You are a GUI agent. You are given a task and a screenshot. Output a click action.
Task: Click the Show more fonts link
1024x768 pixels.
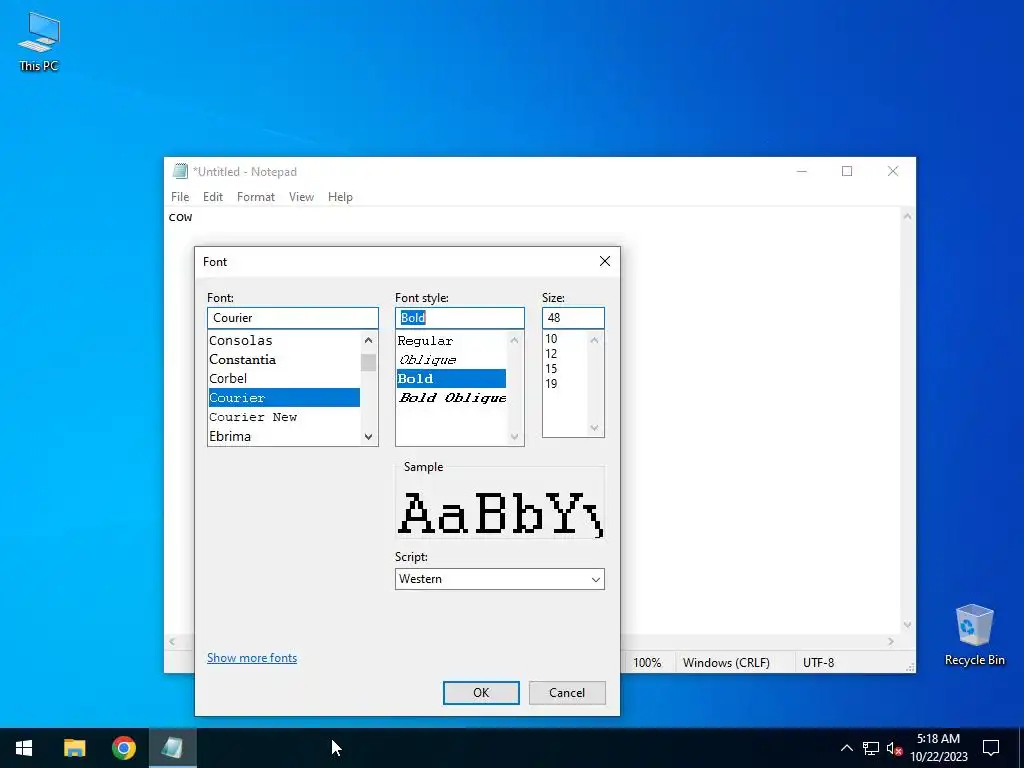point(252,658)
